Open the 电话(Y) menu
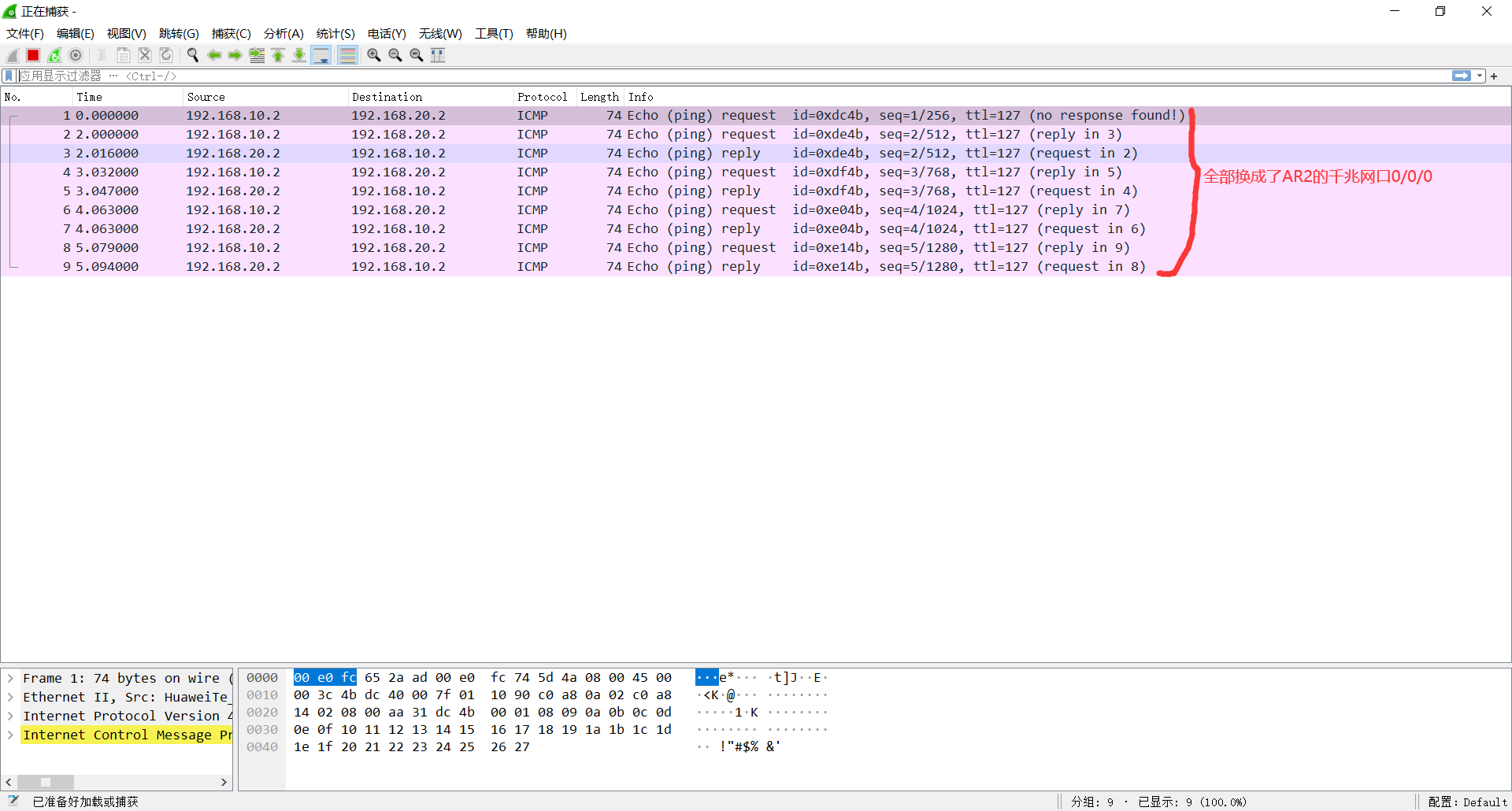 point(387,33)
